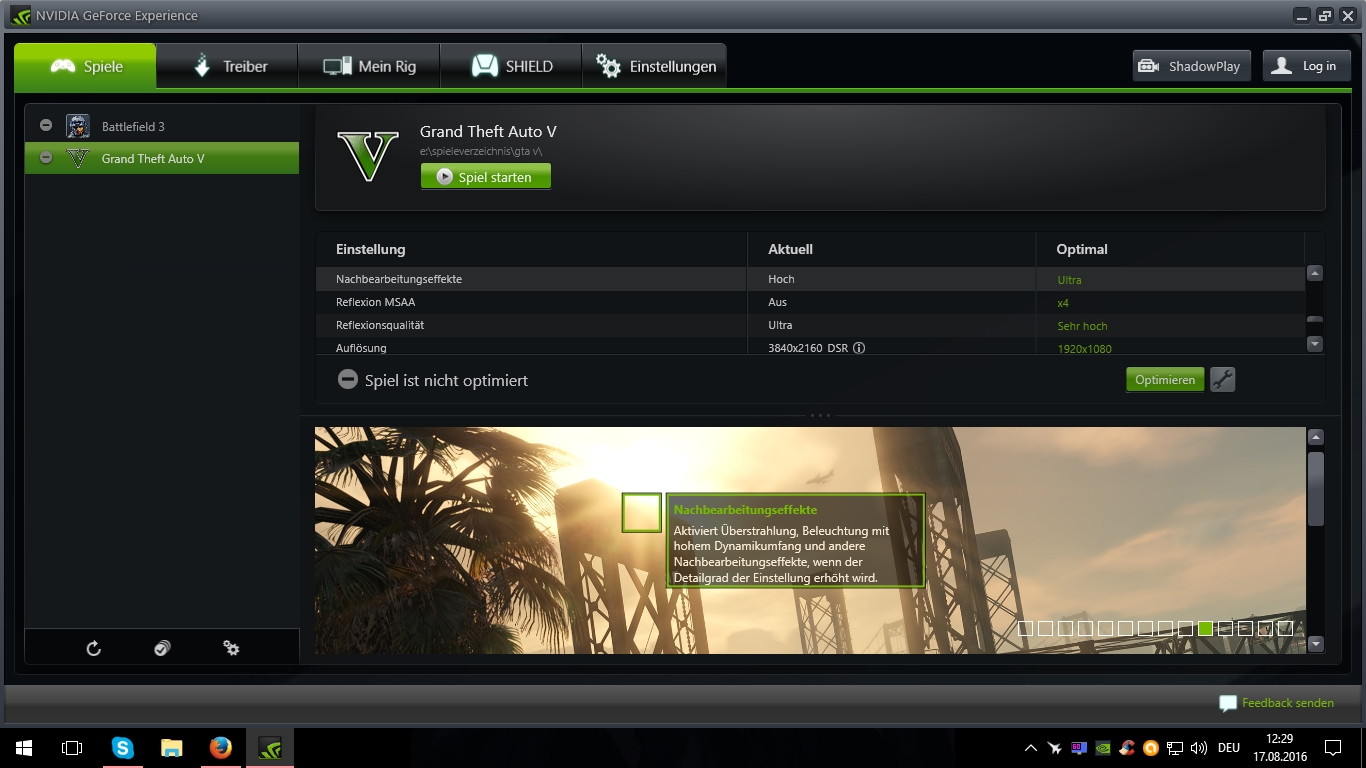Click the minus status icon next to Grand Theft Auto V
Image resolution: width=1366 pixels, height=768 pixels.
[x=46, y=158]
